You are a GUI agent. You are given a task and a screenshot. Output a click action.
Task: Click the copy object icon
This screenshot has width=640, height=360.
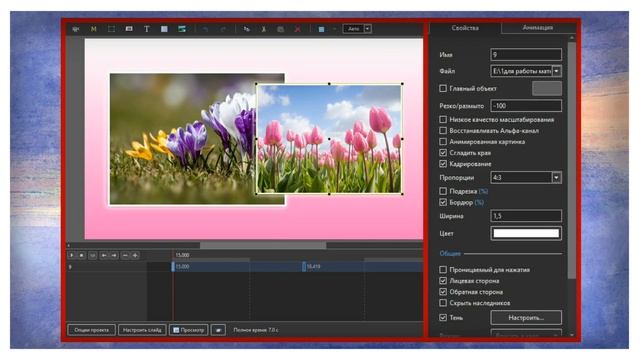[x=246, y=29]
